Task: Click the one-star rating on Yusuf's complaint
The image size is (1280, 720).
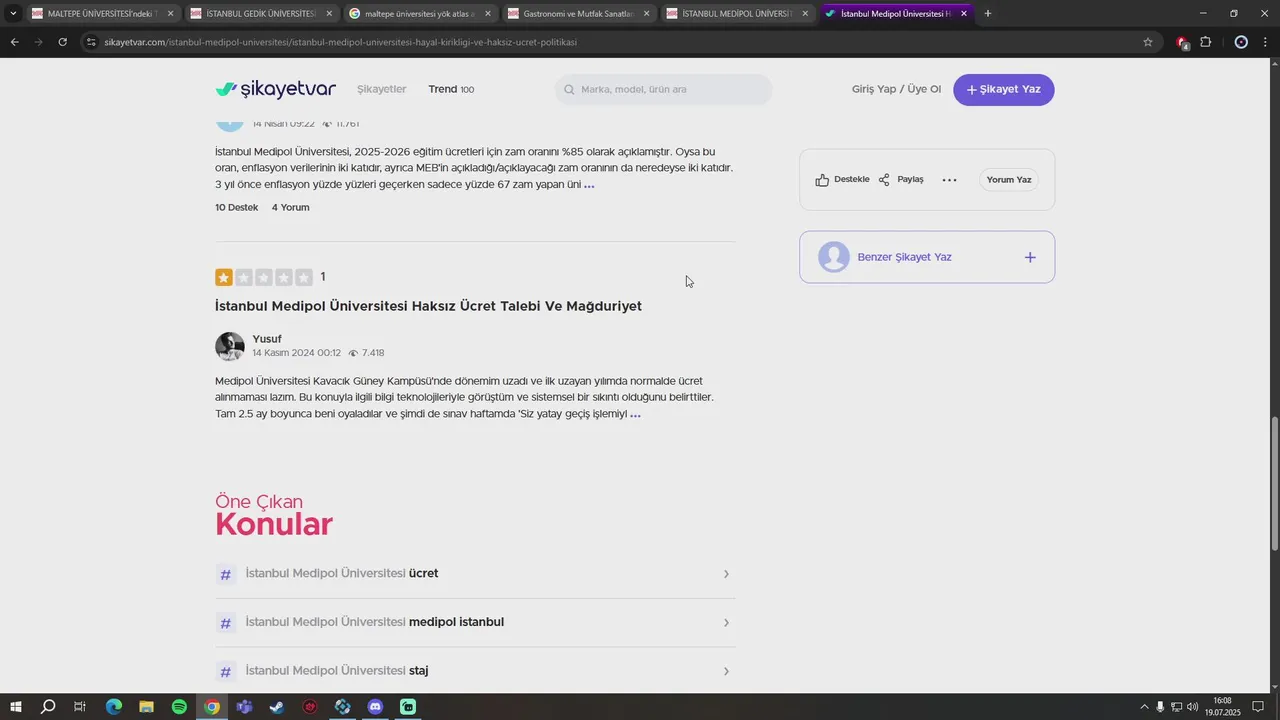Action: [224, 277]
